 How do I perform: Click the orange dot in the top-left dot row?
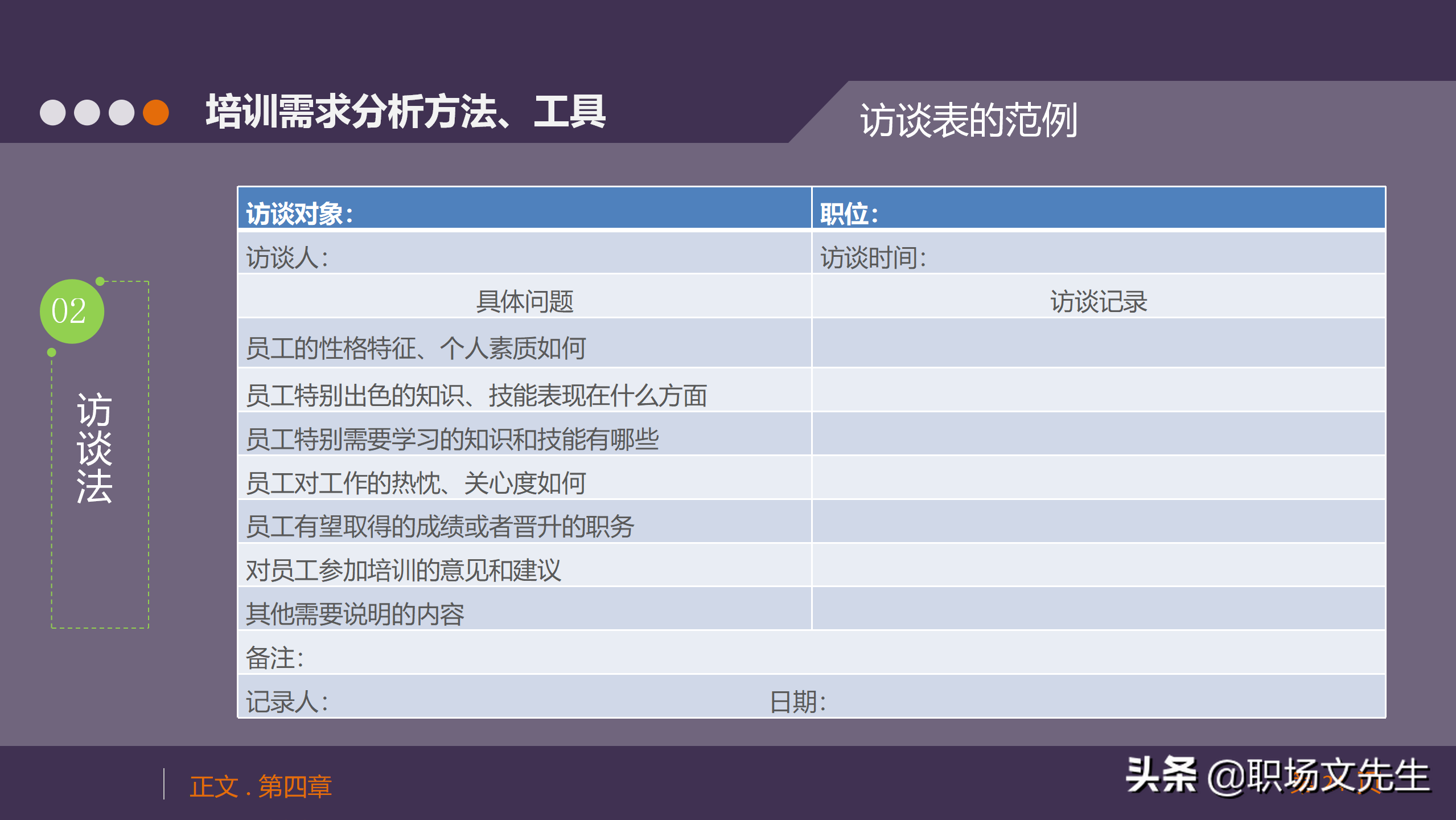pyautogui.click(x=155, y=114)
